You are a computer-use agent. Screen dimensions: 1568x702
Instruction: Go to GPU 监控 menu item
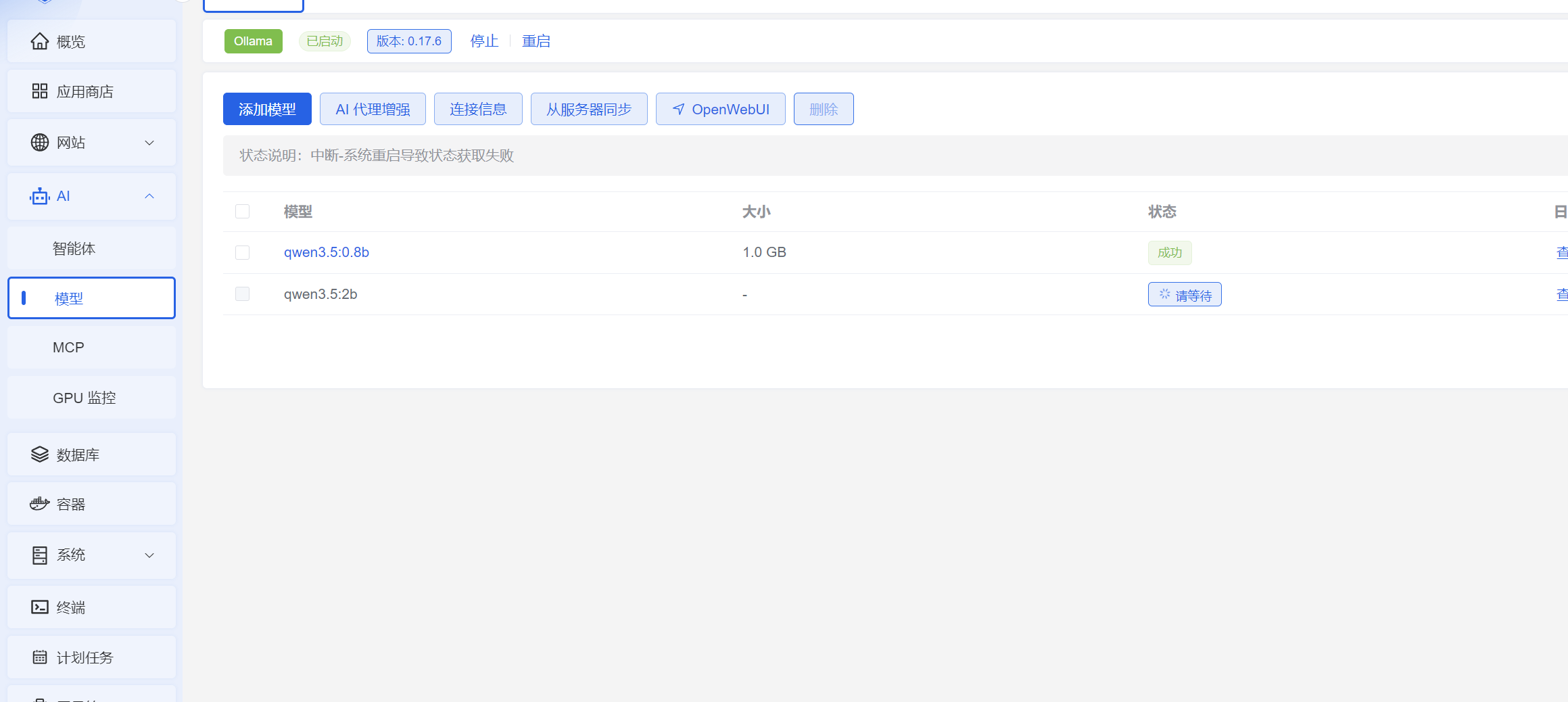85,398
